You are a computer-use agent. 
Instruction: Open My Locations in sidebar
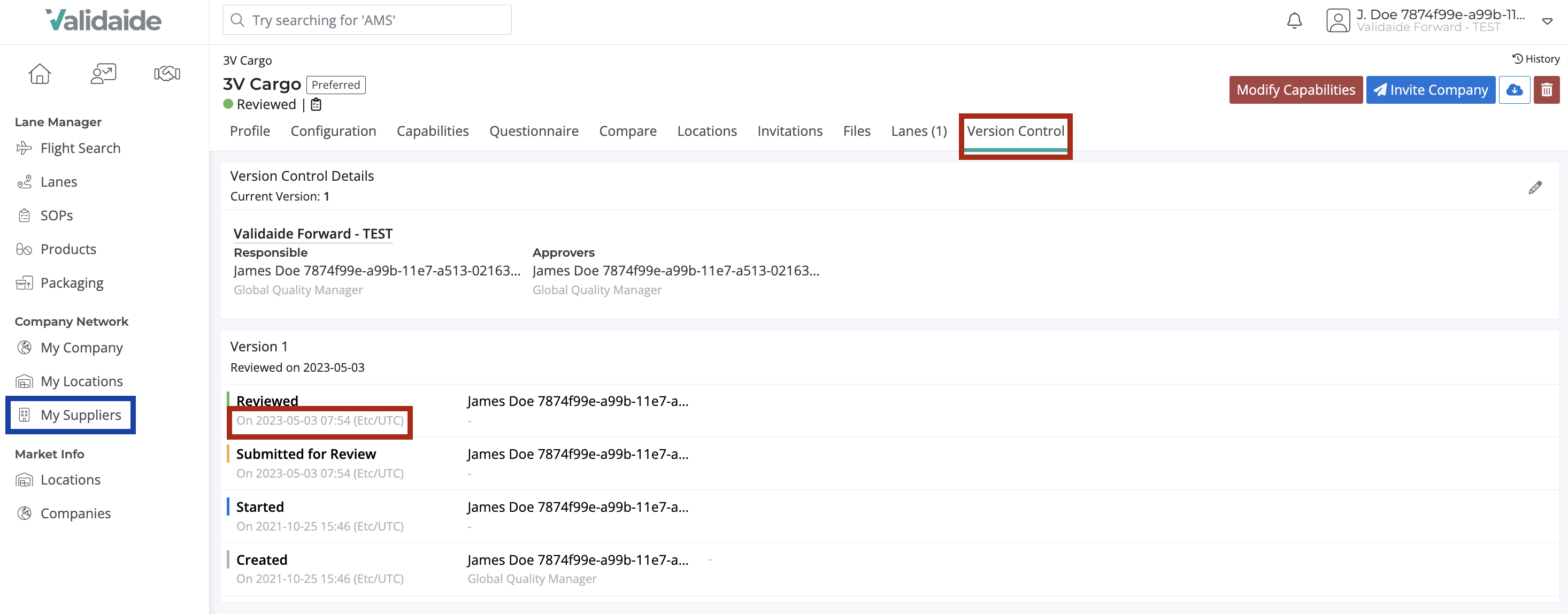pos(82,381)
